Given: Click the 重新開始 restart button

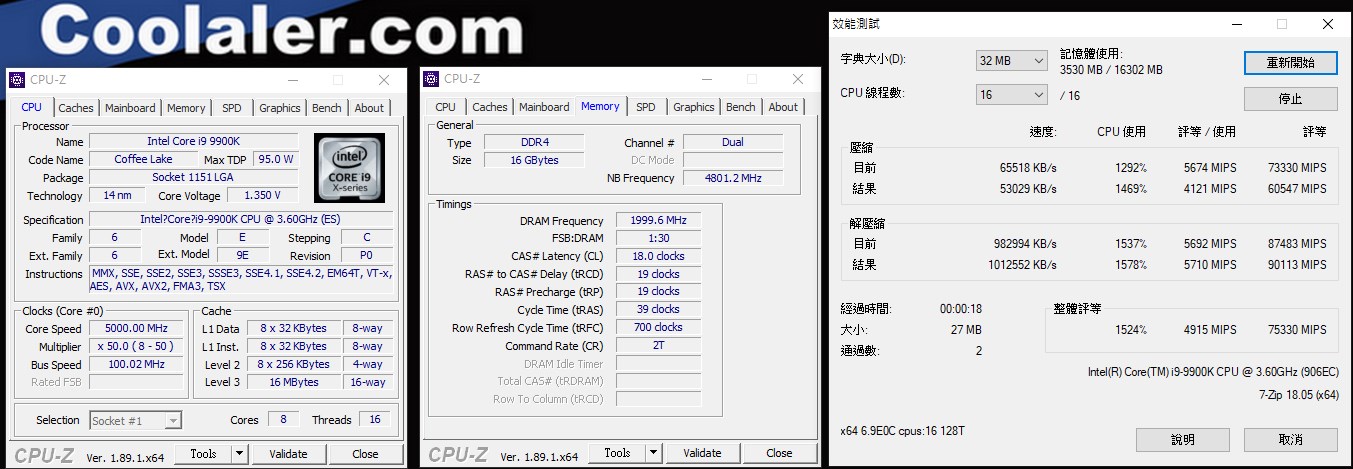Looking at the screenshot, I should tap(1290, 62).
